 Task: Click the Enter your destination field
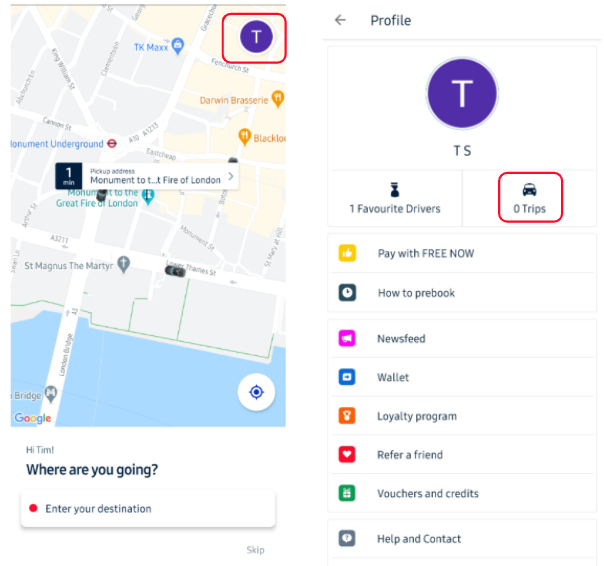coord(148,509)
